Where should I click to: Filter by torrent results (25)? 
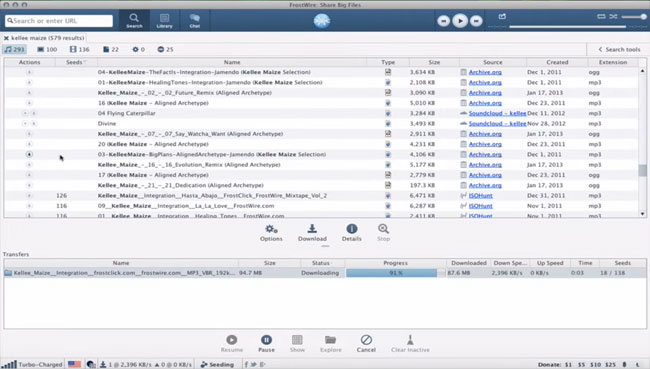pos(165,49)
